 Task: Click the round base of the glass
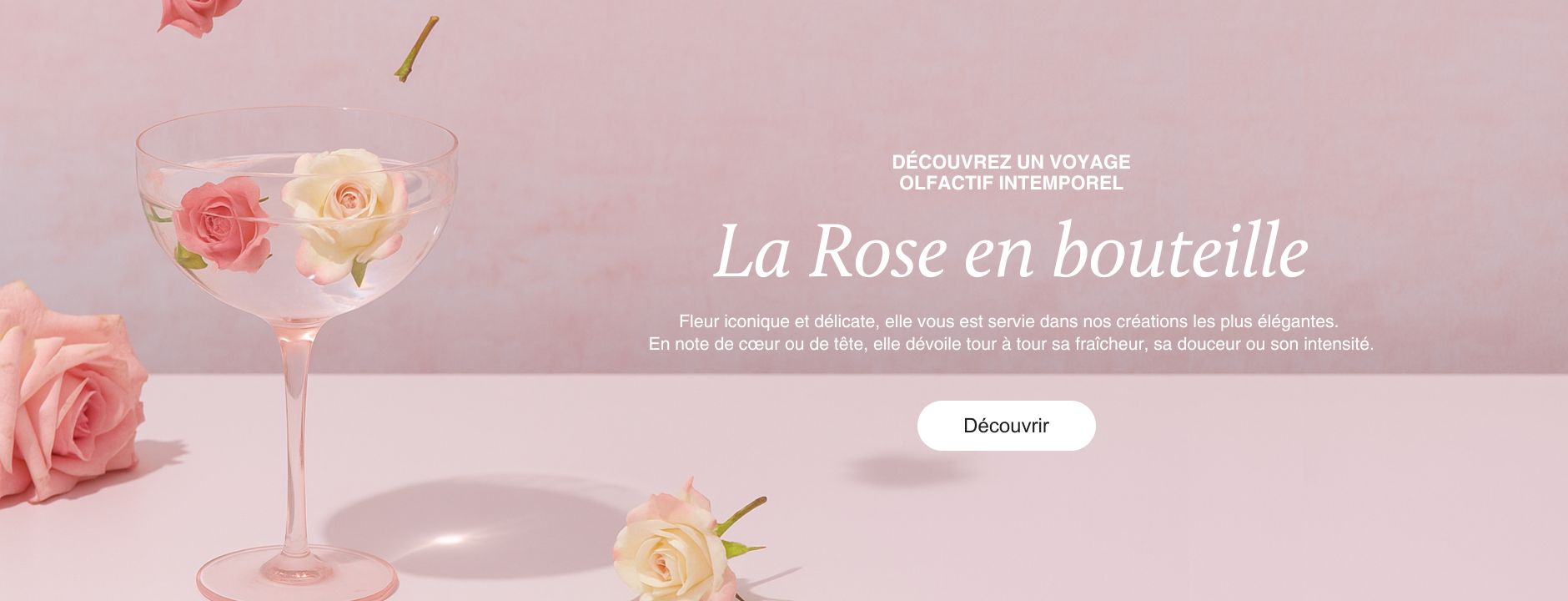pos(296,576)
